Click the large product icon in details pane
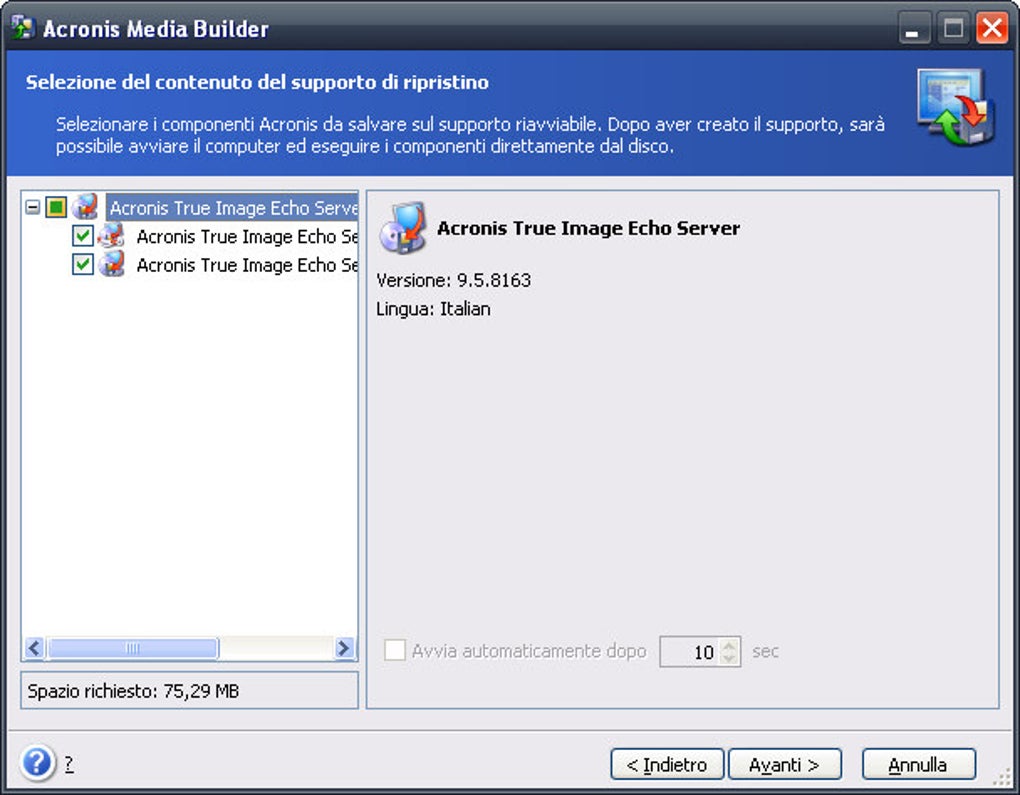This screenshot has width=1020, height=795. (403, 228)
